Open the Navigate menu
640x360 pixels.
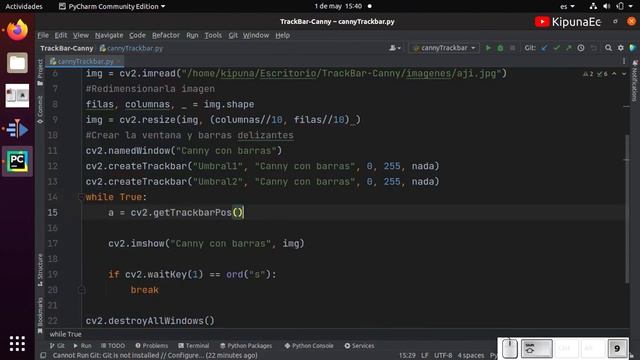click(109, 35)
